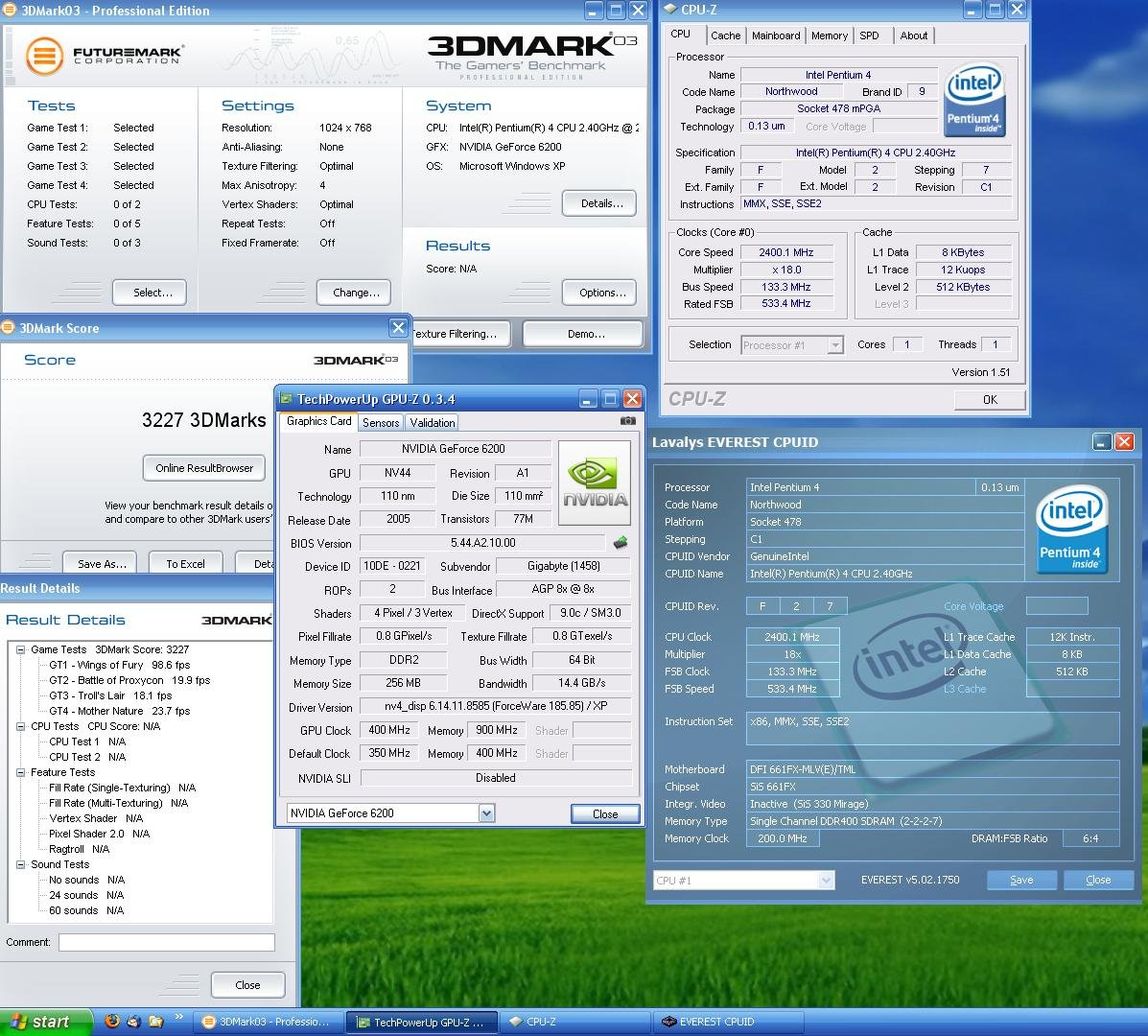This screenshot has width=1148, height=1036.
Task: Collapse the Feature Tests tree node
Action: coord(20,772)
